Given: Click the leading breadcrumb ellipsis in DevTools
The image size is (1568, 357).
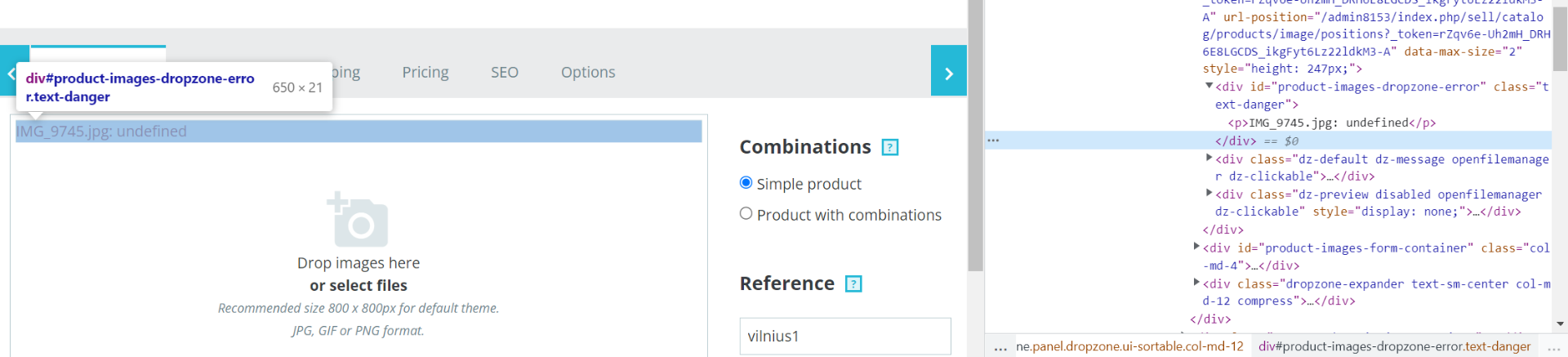Looking at the screenshot, I should (1000, 347).
